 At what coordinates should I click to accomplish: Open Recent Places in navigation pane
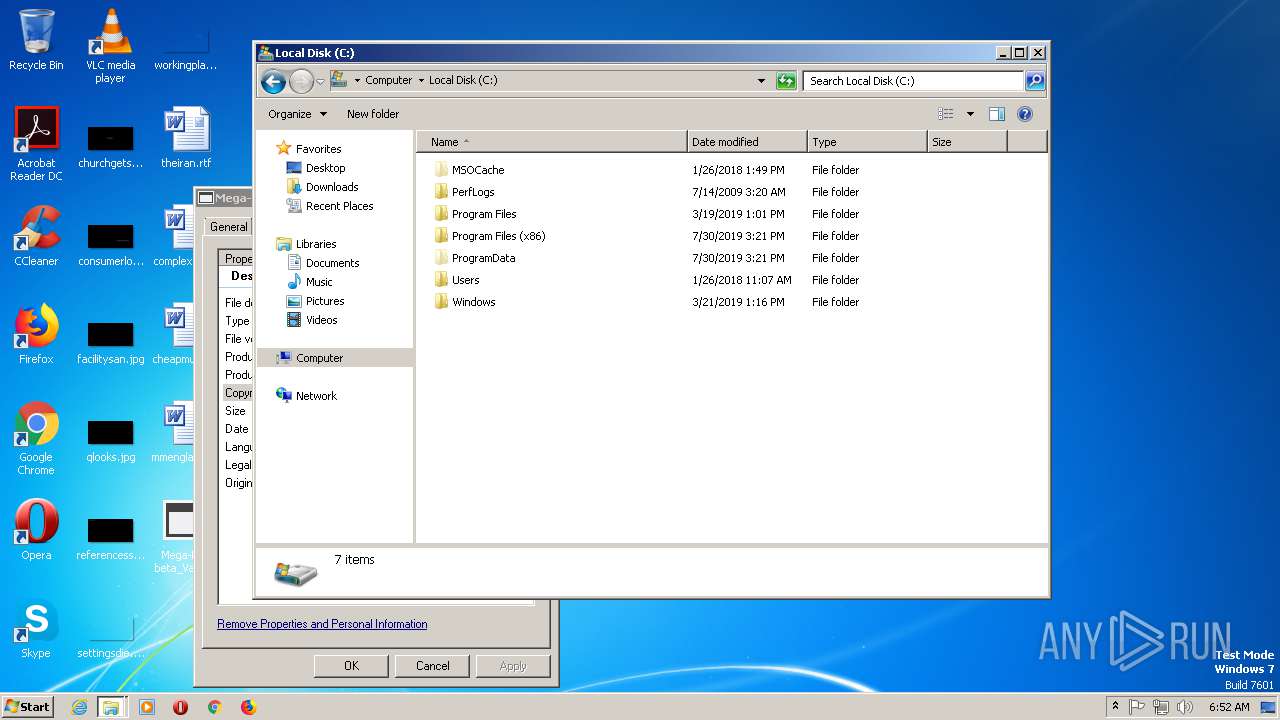(x=339, y=206)
